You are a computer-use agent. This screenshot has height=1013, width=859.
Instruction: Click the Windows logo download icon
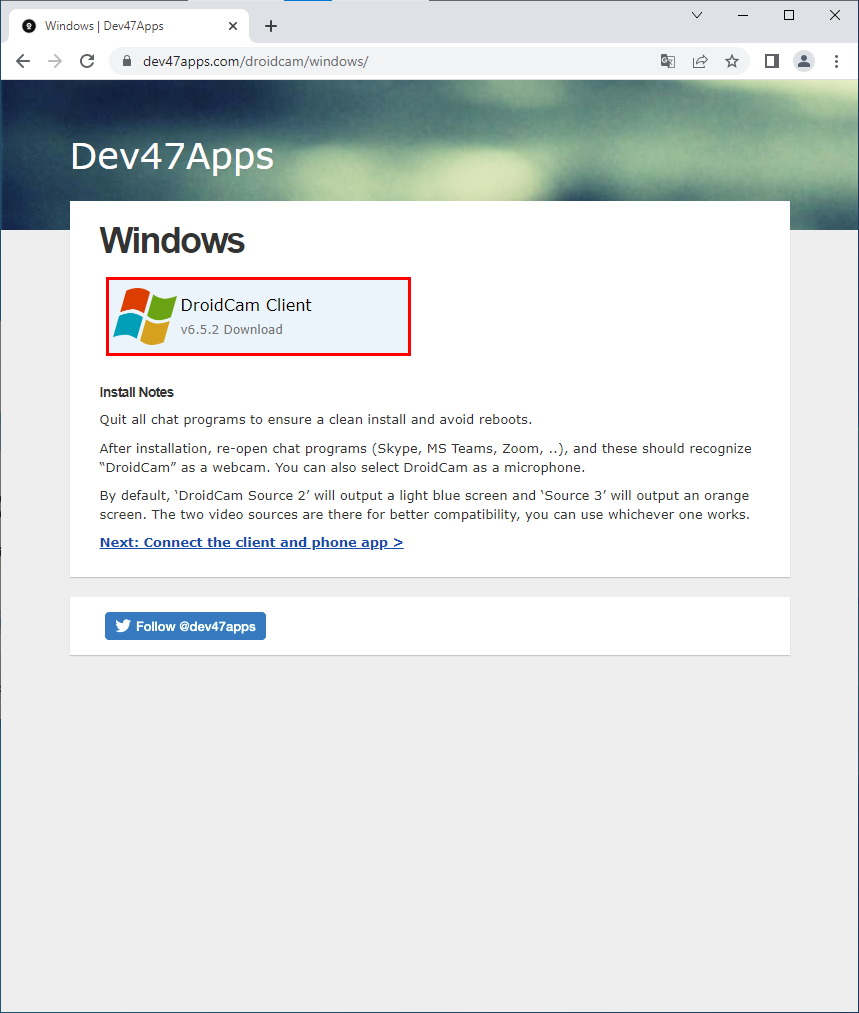145,316
